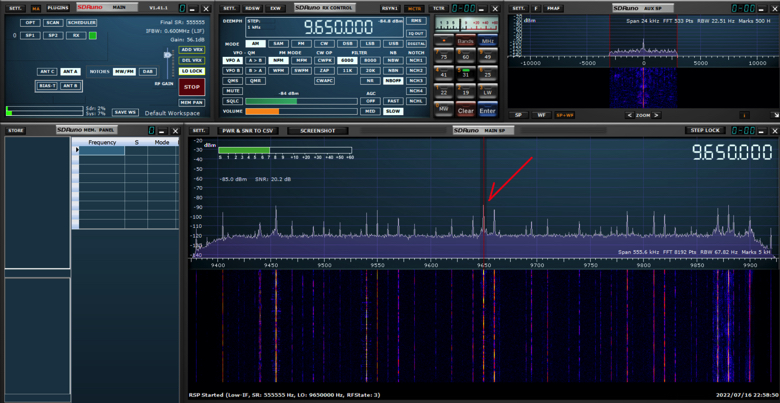Open RDSW in RX Control
This screenshot has width=780, height=403.
[x=253, y=8]
